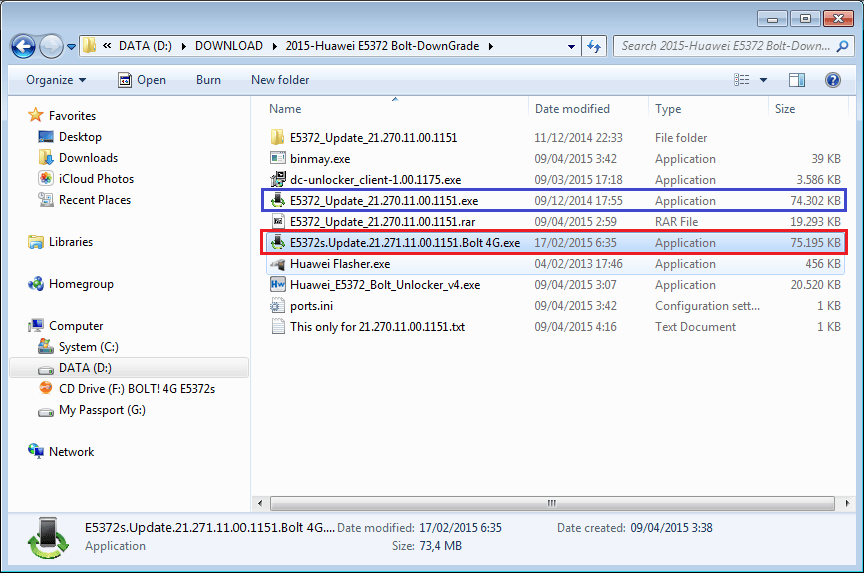Image resolution: width=864 pixels, height=573 pixels.
Task: Show the preview pane
Action: click(797, 80)
